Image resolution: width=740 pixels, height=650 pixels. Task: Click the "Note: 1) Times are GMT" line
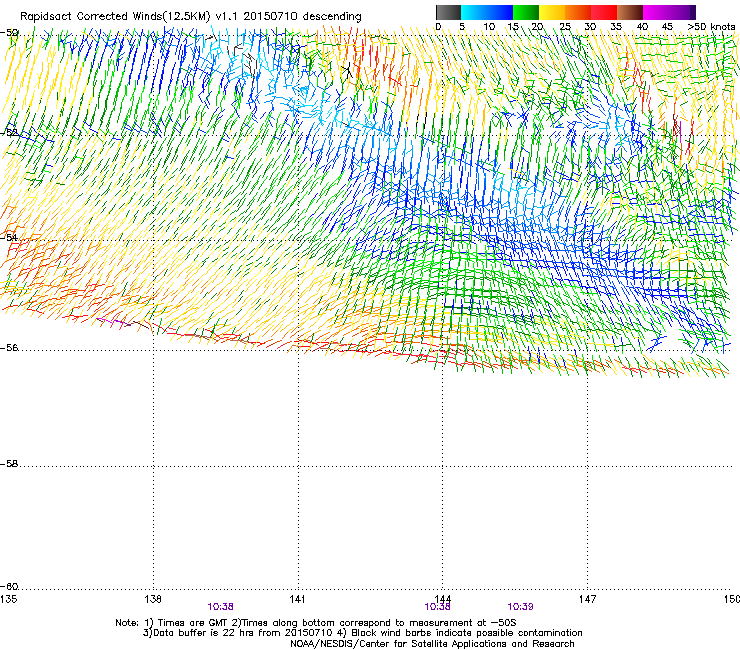click(316, 623)
